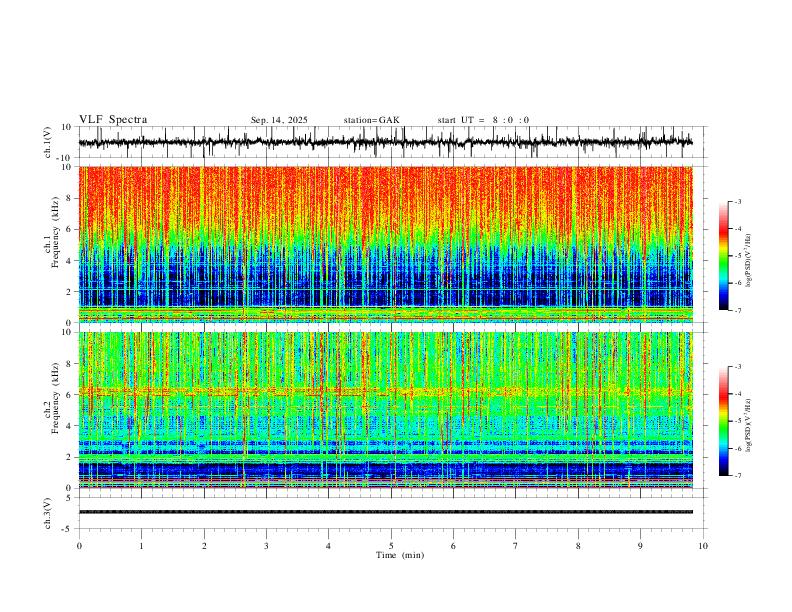This screenshot has height=612, width=792.
Task: Click the "-7" tick on ch.2 colorbar
Action: tap(737, 476)
